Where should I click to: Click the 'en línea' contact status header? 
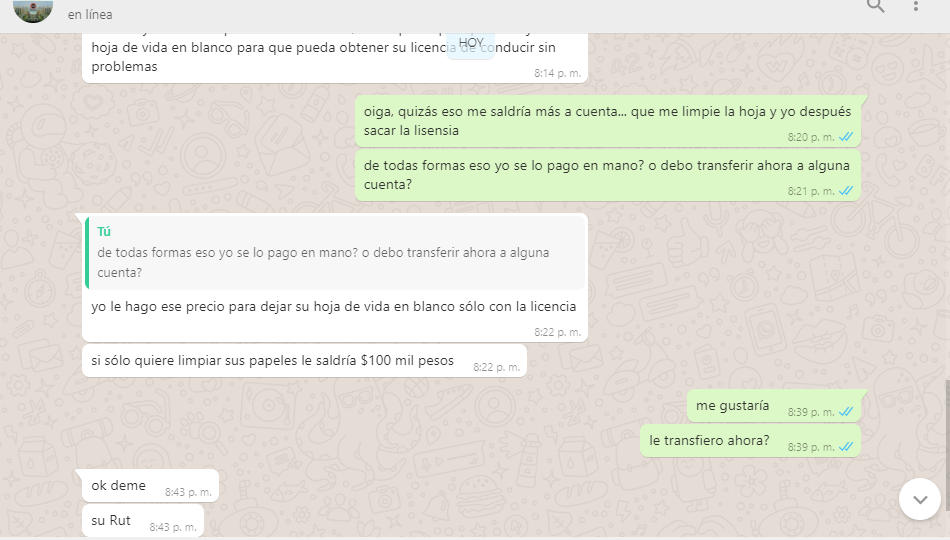coord(90,15)
